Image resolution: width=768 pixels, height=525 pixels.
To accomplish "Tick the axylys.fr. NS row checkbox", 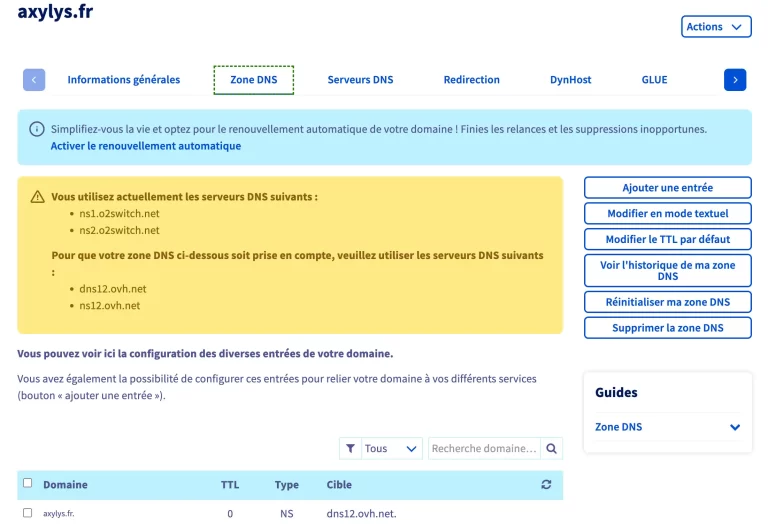I will click(27, 513).
